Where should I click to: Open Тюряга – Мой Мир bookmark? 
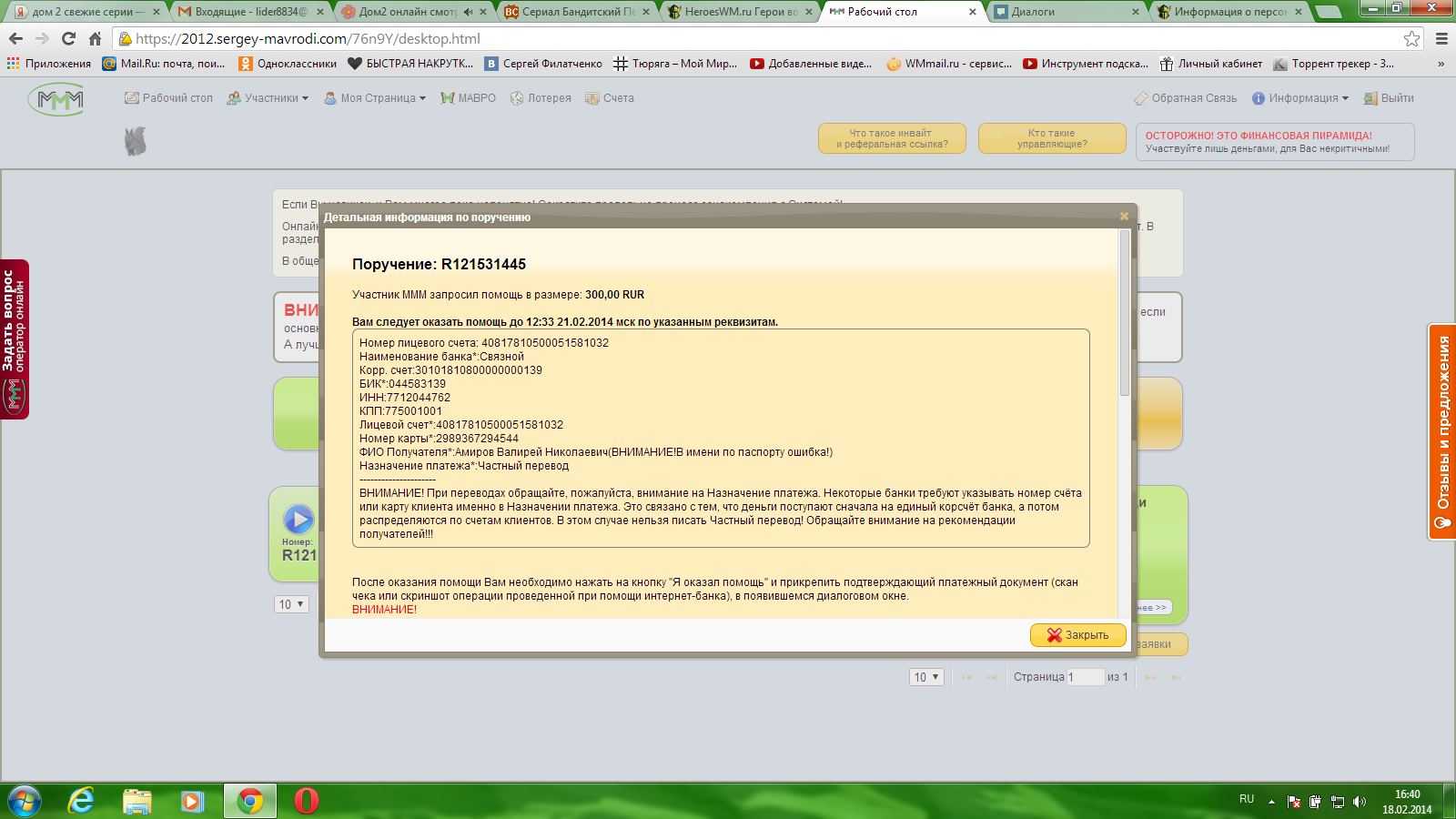[x=675, y=64]
